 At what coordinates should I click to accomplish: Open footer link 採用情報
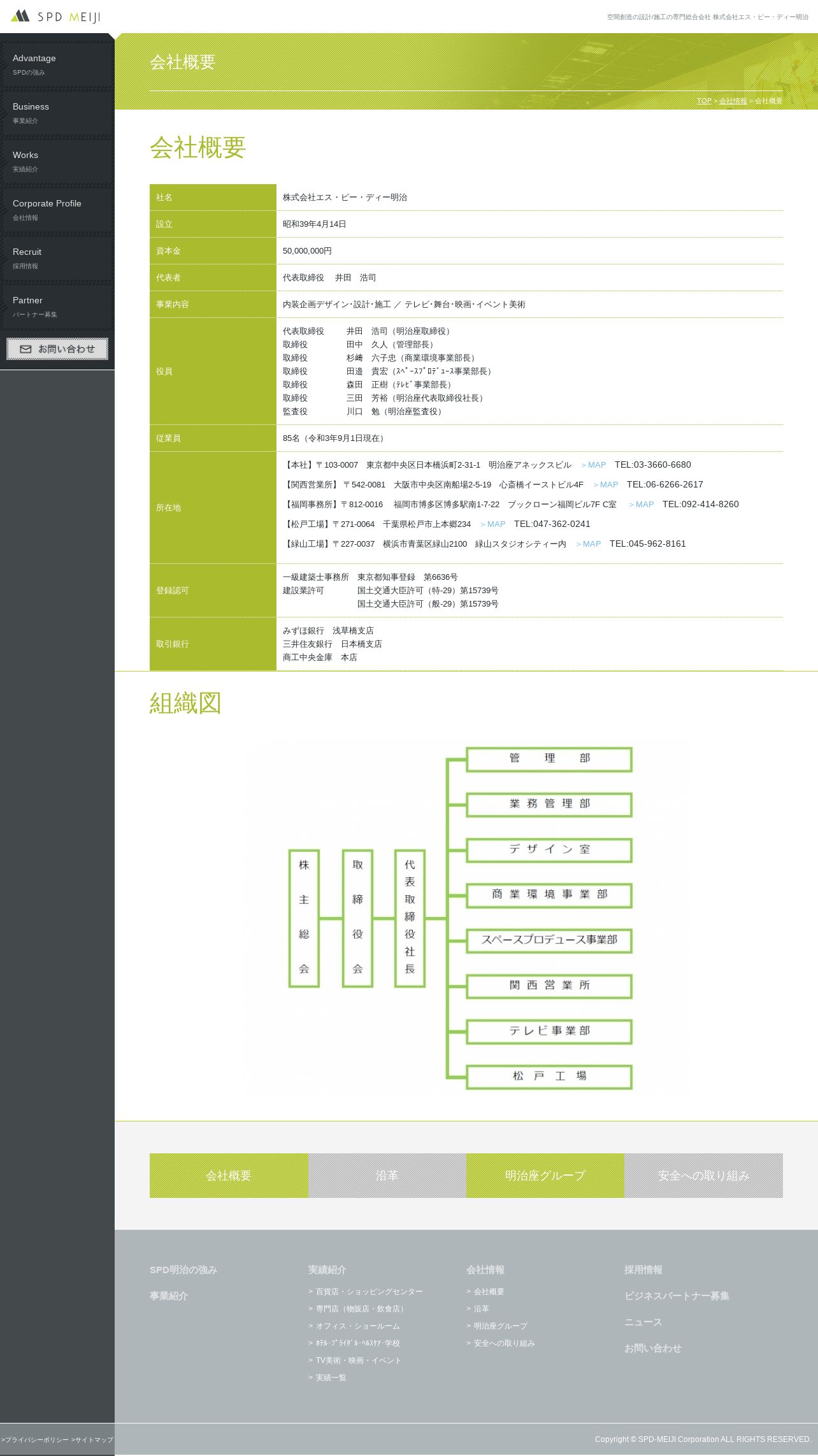tap(643, 1269)
